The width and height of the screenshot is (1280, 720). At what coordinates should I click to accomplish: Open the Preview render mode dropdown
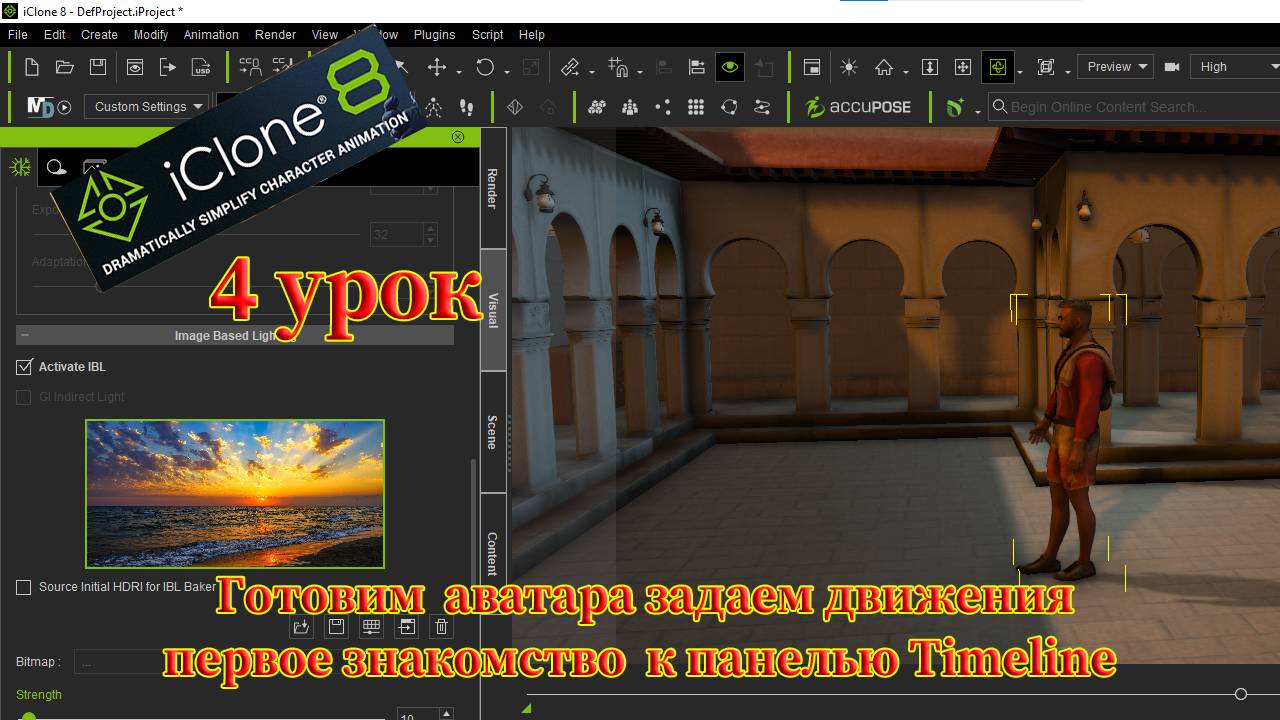tap(1116, 67)
